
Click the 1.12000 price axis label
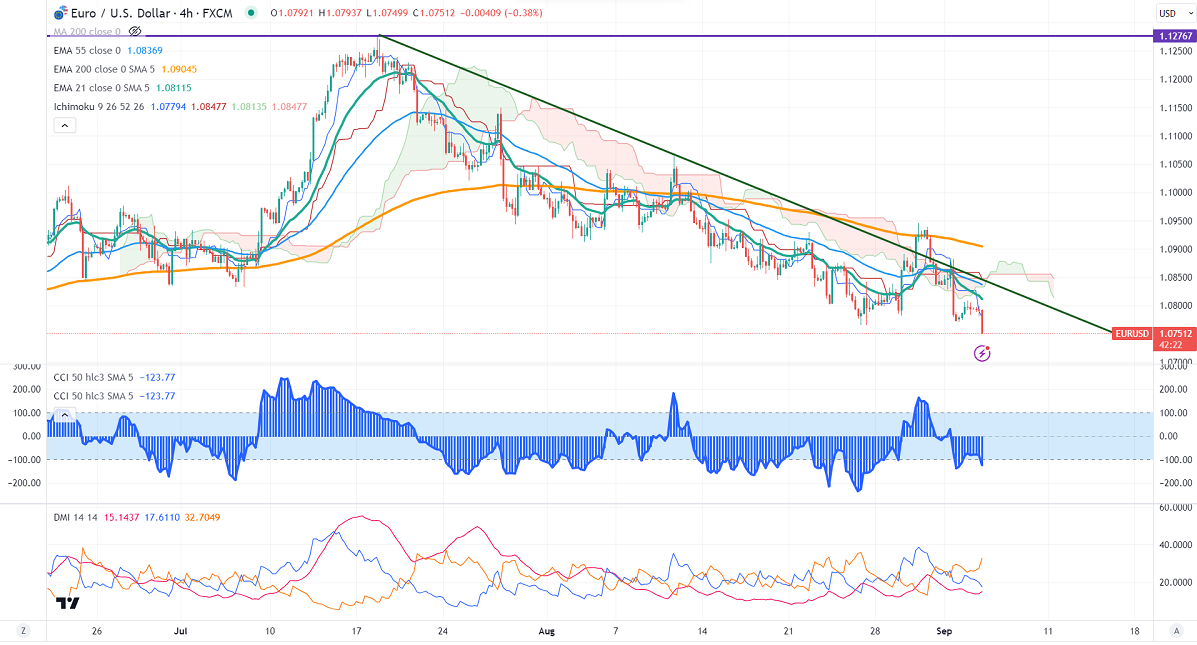(x=1176, y=79)
